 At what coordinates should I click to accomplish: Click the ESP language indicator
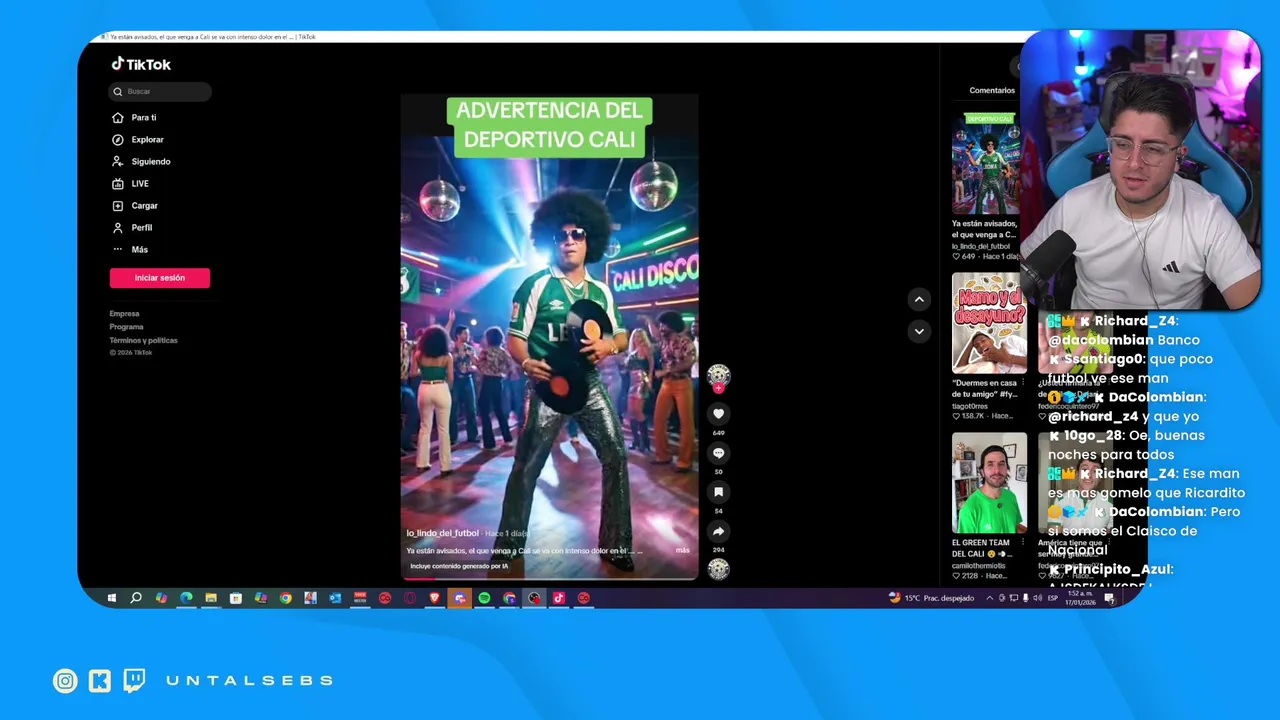coord(1052,598)
